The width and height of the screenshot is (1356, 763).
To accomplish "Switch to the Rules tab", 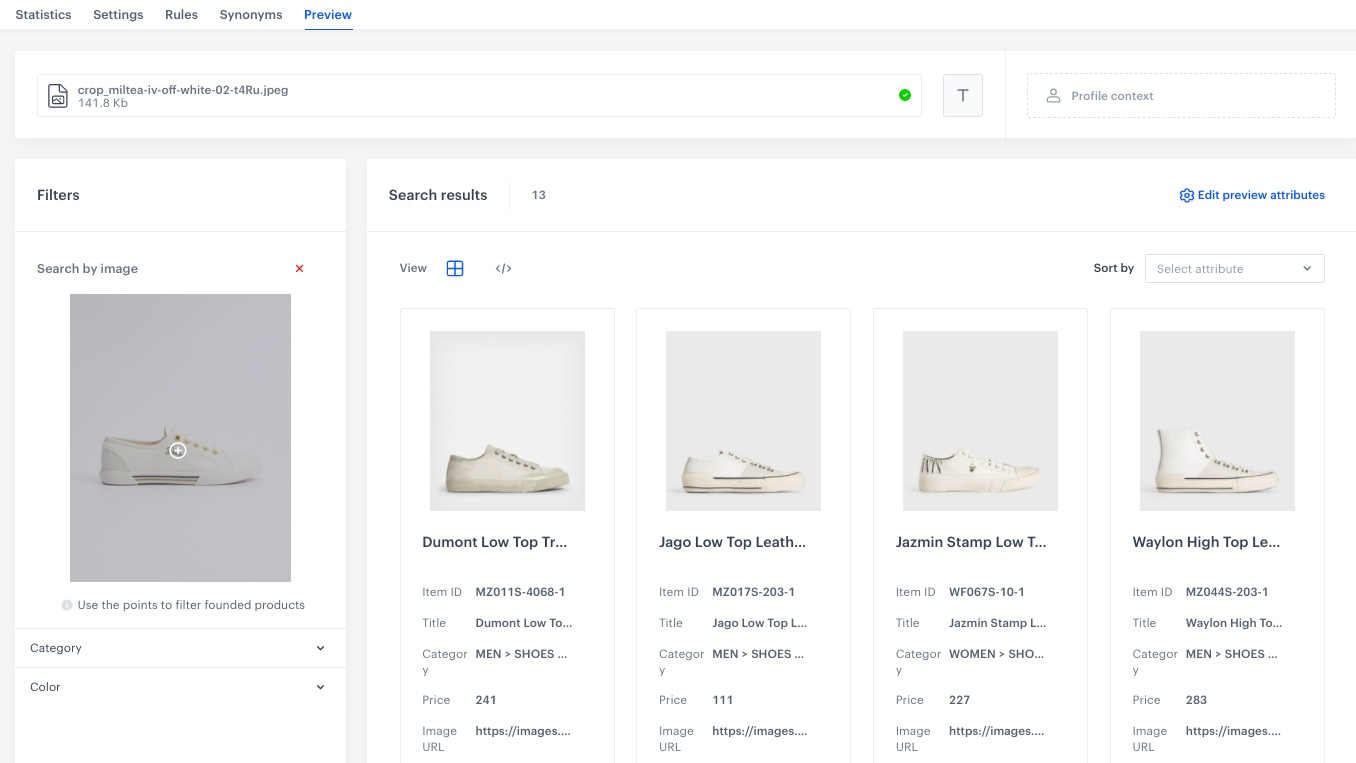I will 181,15.
